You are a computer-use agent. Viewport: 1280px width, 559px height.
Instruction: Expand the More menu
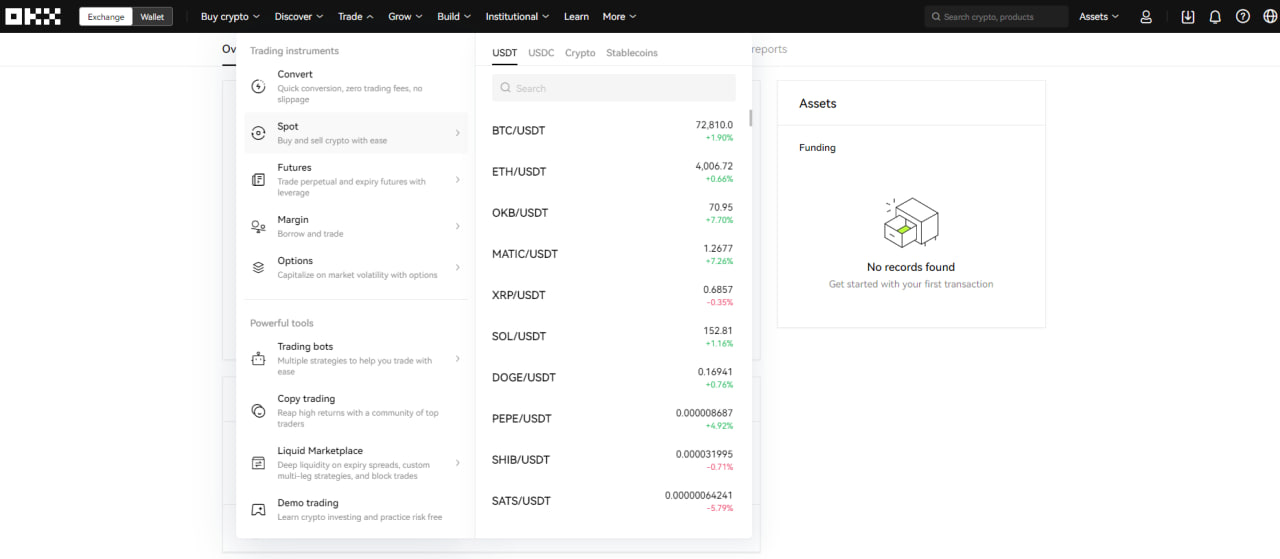click(x=619, y=17)
